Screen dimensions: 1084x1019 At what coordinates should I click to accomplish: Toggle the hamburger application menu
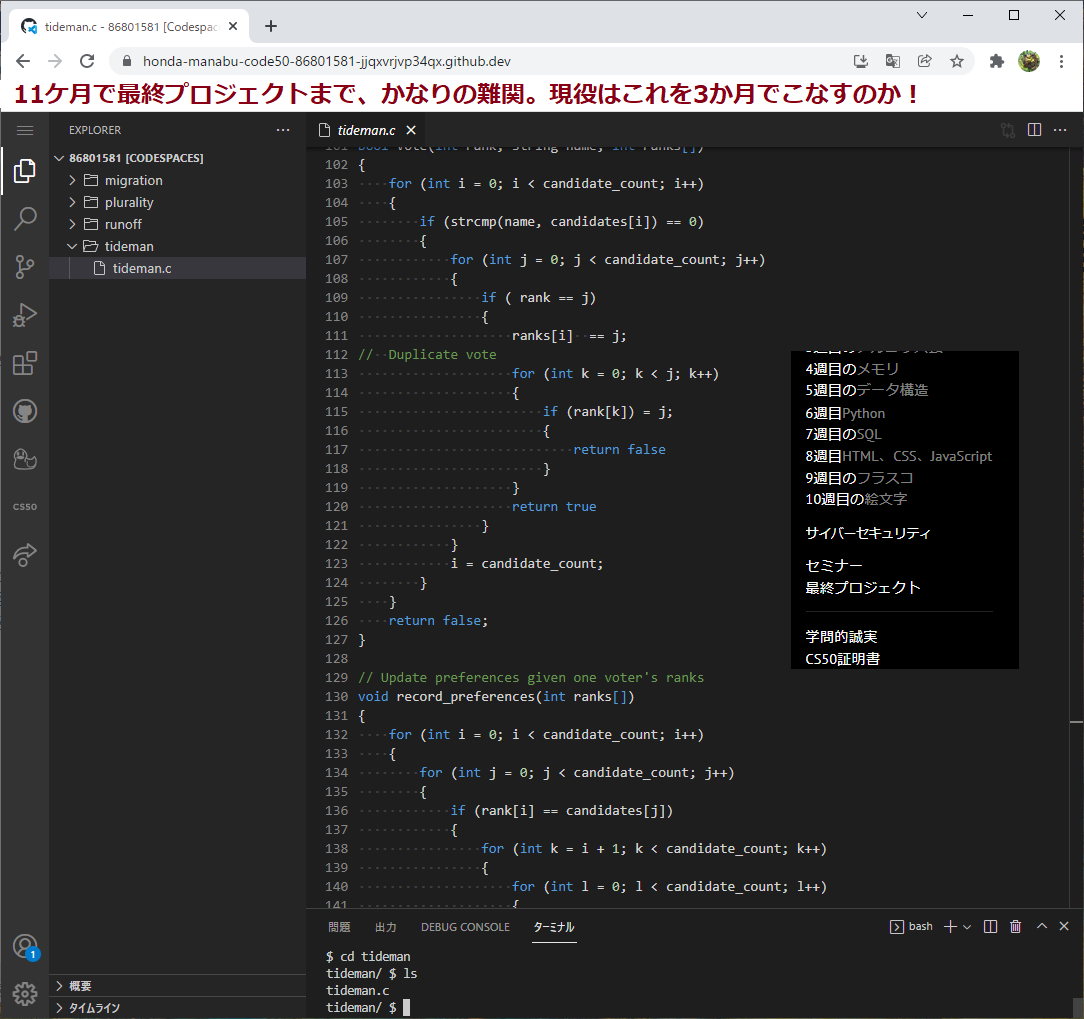[x=25, y=130]
